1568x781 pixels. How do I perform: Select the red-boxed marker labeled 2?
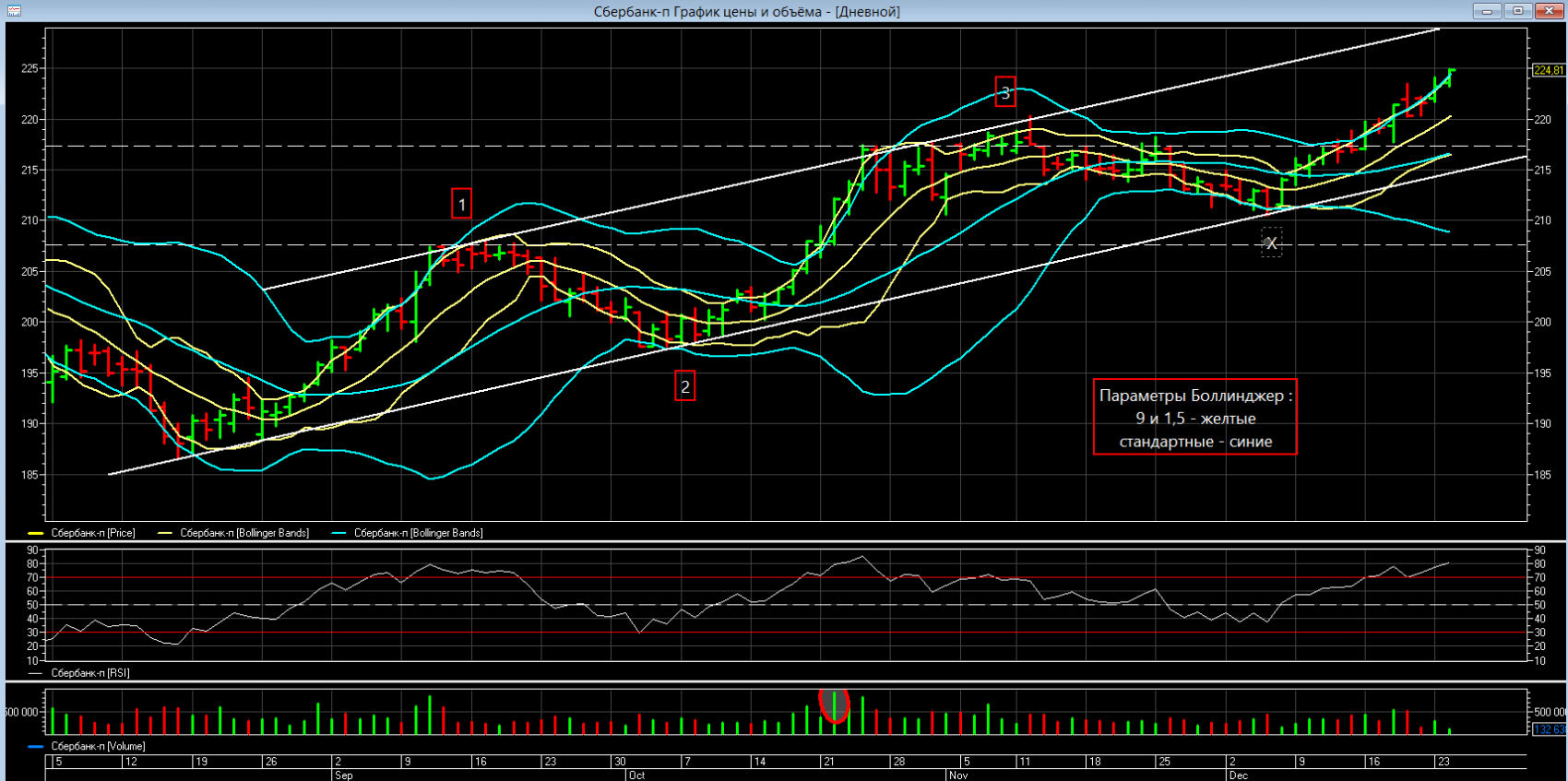pos(684,386)
